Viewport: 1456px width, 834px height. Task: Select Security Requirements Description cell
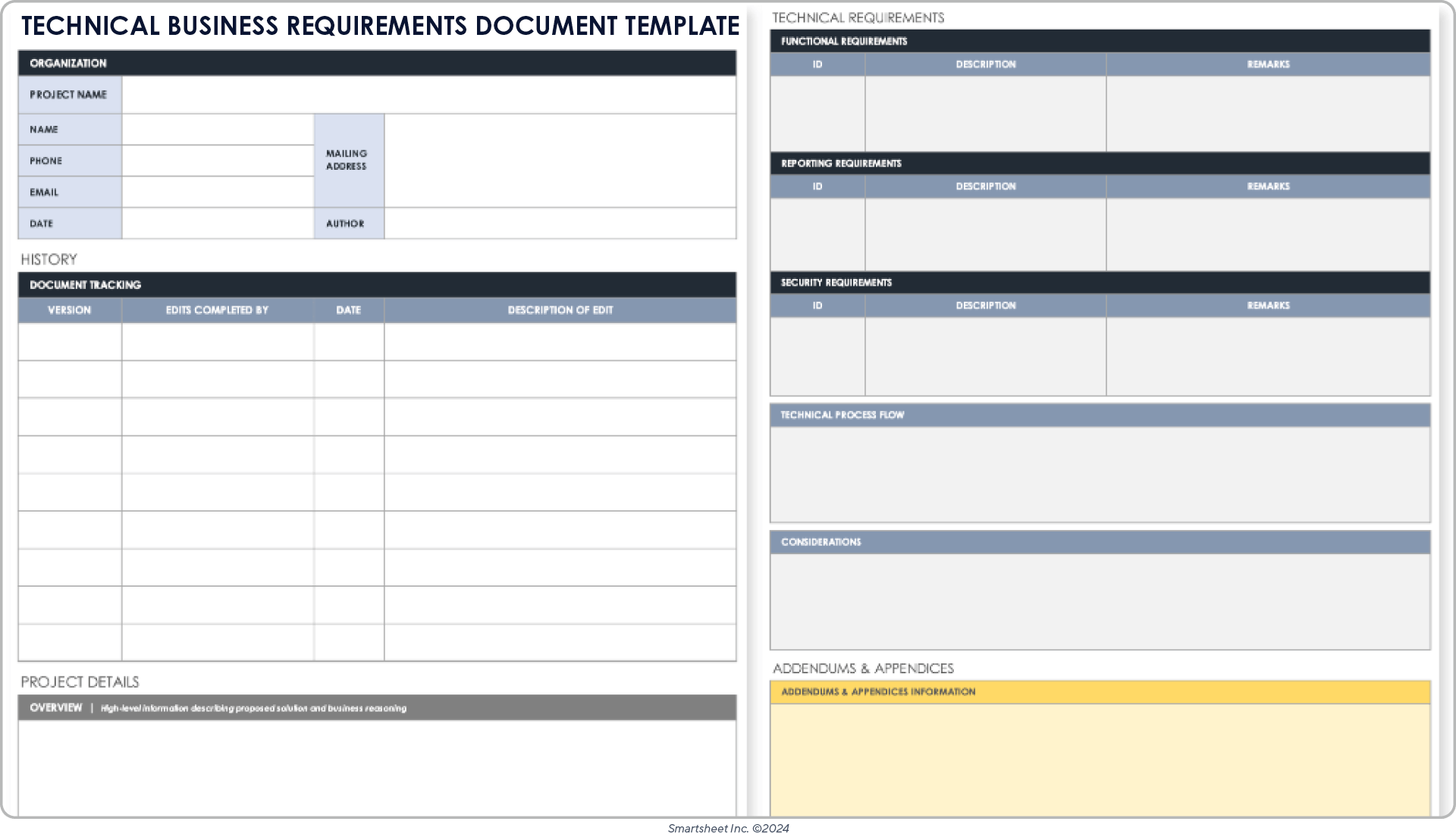(x=985, y=356)
